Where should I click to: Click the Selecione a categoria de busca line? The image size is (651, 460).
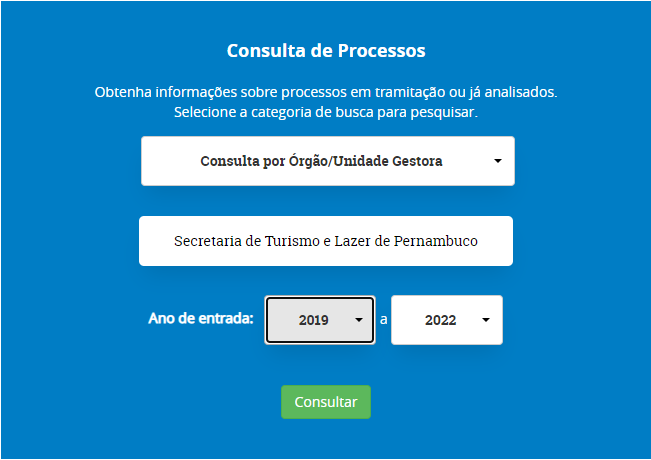click(x=326, y=112)
